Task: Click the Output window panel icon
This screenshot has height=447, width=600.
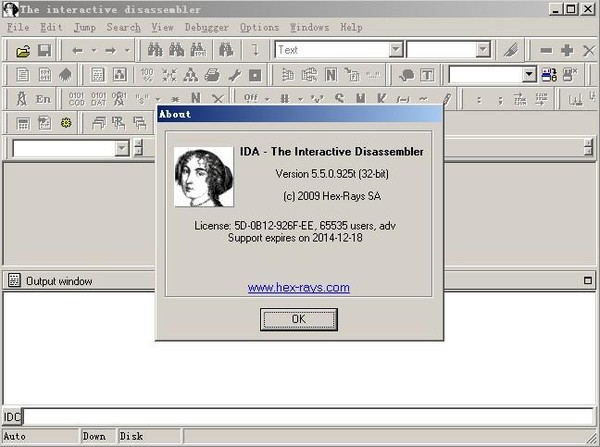Action: point(14,281)
